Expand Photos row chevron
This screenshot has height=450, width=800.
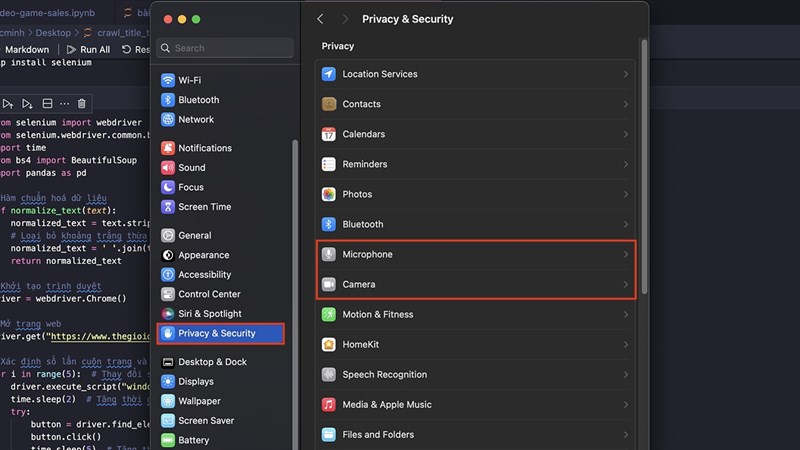pos(626,194)
